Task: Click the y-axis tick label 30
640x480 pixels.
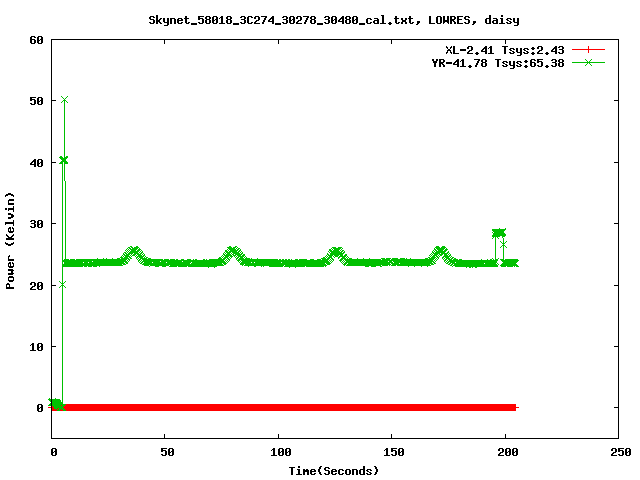Action: pos(36,224)
